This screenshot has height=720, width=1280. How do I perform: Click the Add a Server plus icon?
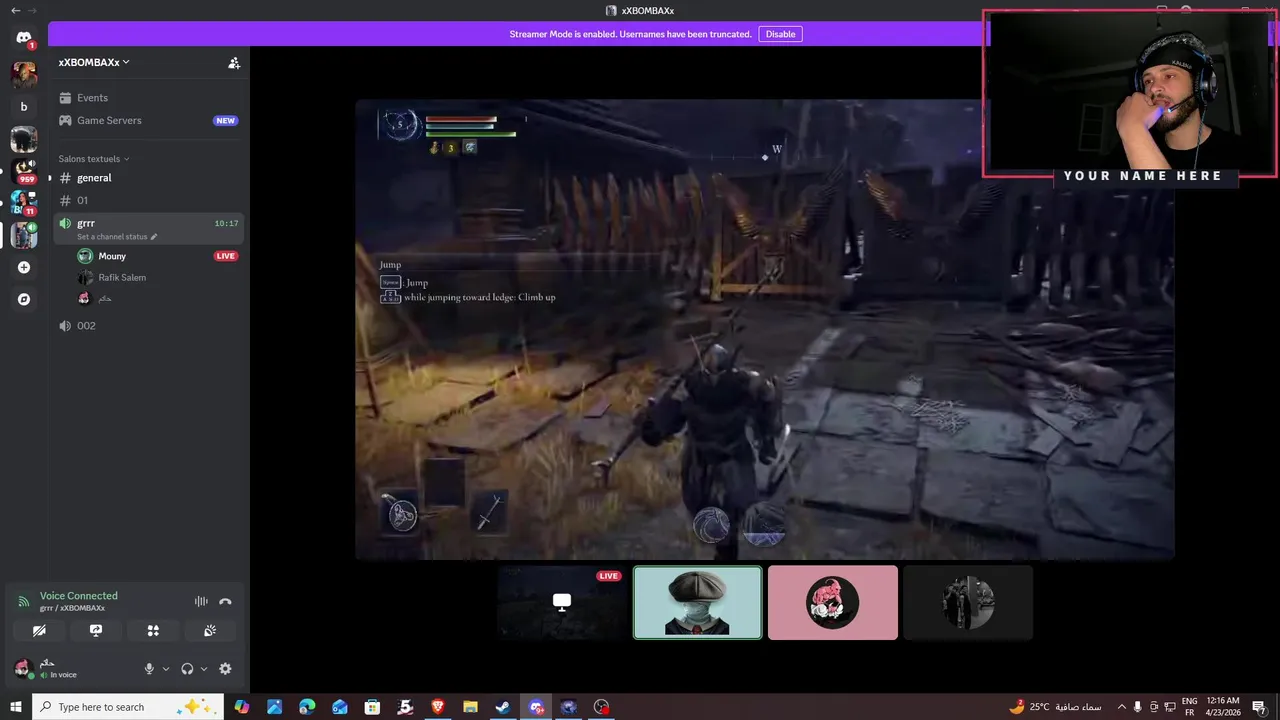click(24, 267)
